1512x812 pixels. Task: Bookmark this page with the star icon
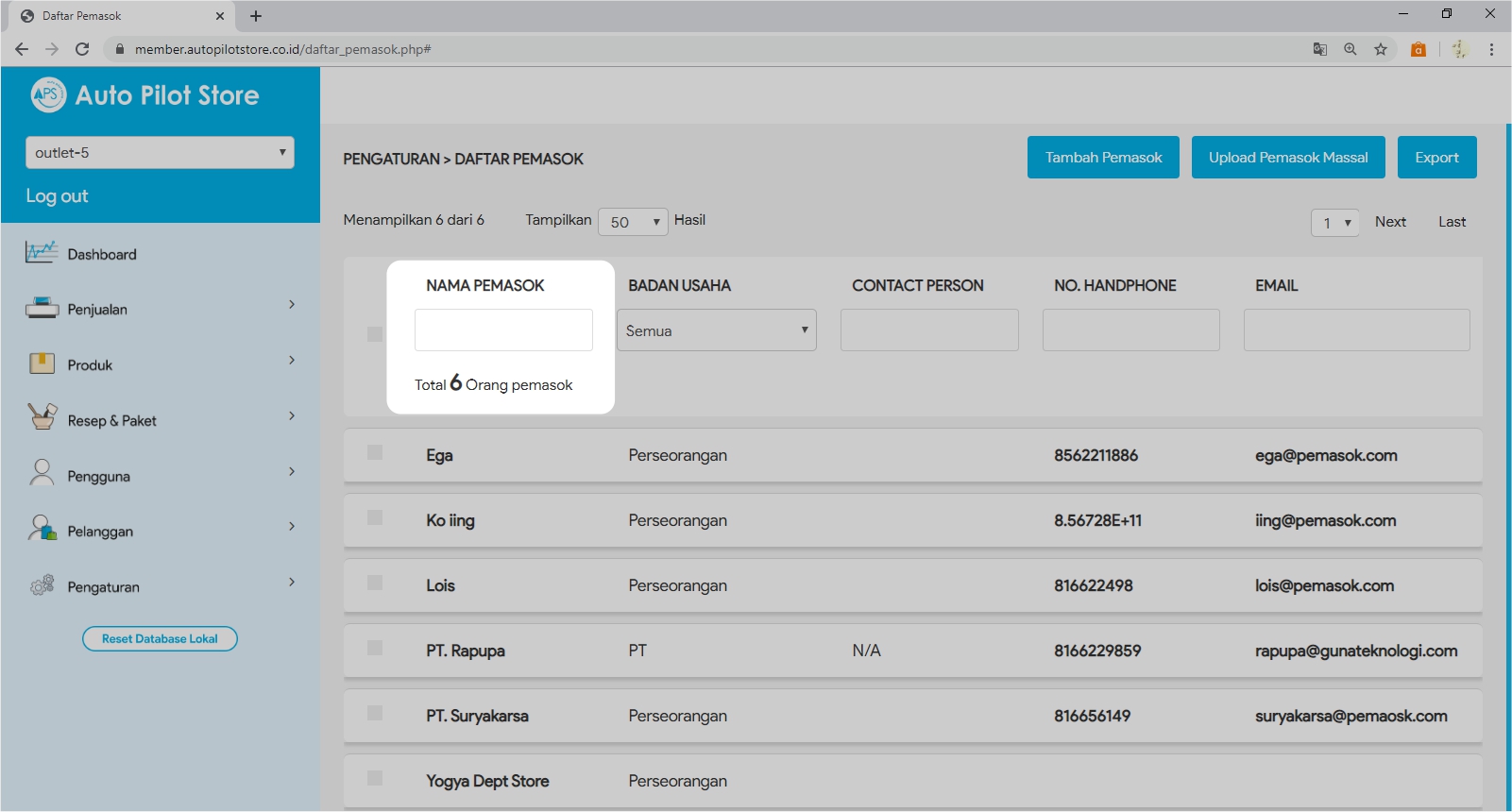pyautogui.click(x=1381, y=49)
